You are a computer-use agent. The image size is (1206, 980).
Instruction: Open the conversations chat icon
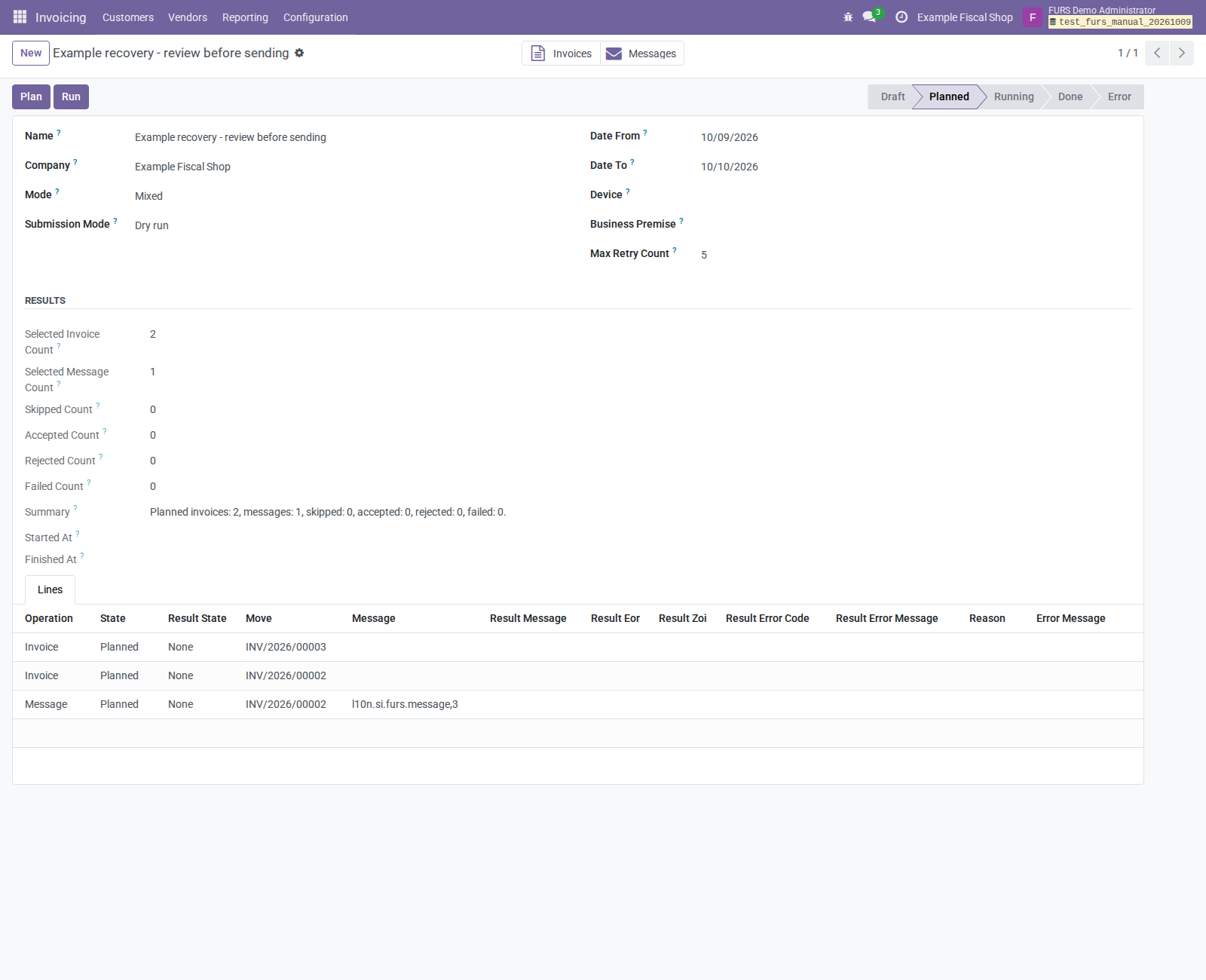click(870, 17)
